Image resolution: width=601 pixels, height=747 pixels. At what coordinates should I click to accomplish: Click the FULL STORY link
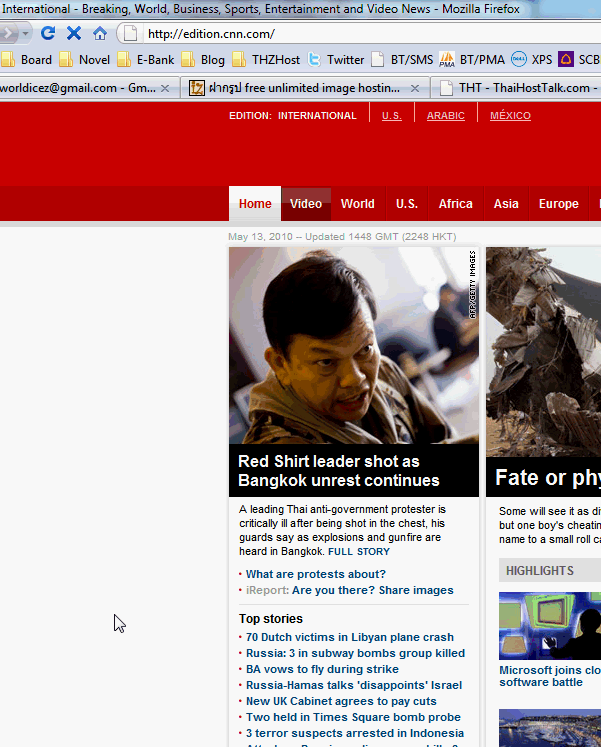click(x=359, y=552)
